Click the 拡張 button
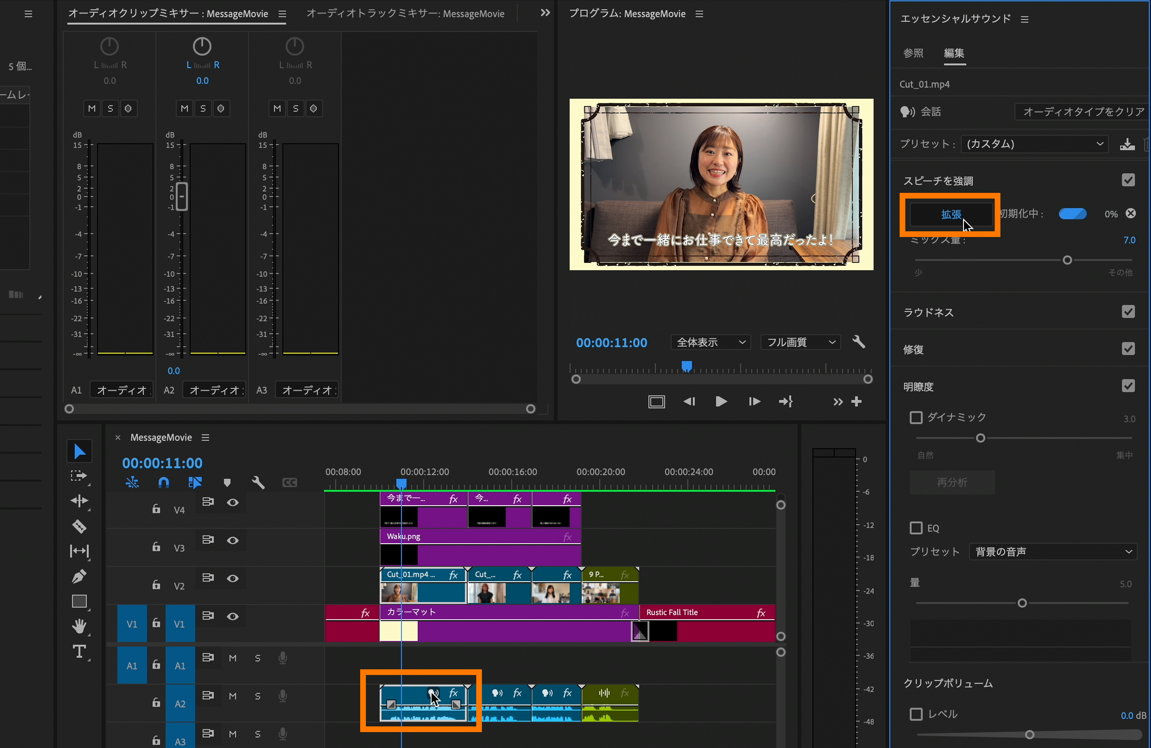Image resolution: width=1151 pixels, height=748 pixels. [x=950, y=214]
